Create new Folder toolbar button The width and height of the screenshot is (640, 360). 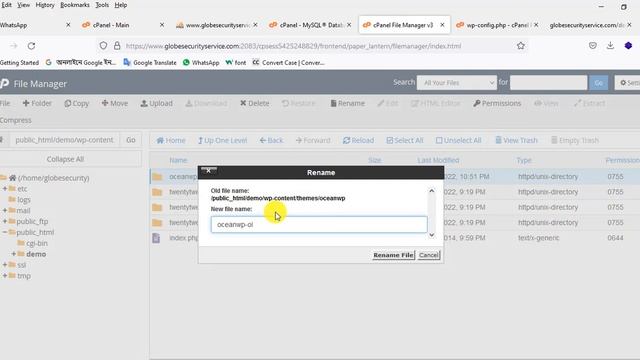click(37, 103)
